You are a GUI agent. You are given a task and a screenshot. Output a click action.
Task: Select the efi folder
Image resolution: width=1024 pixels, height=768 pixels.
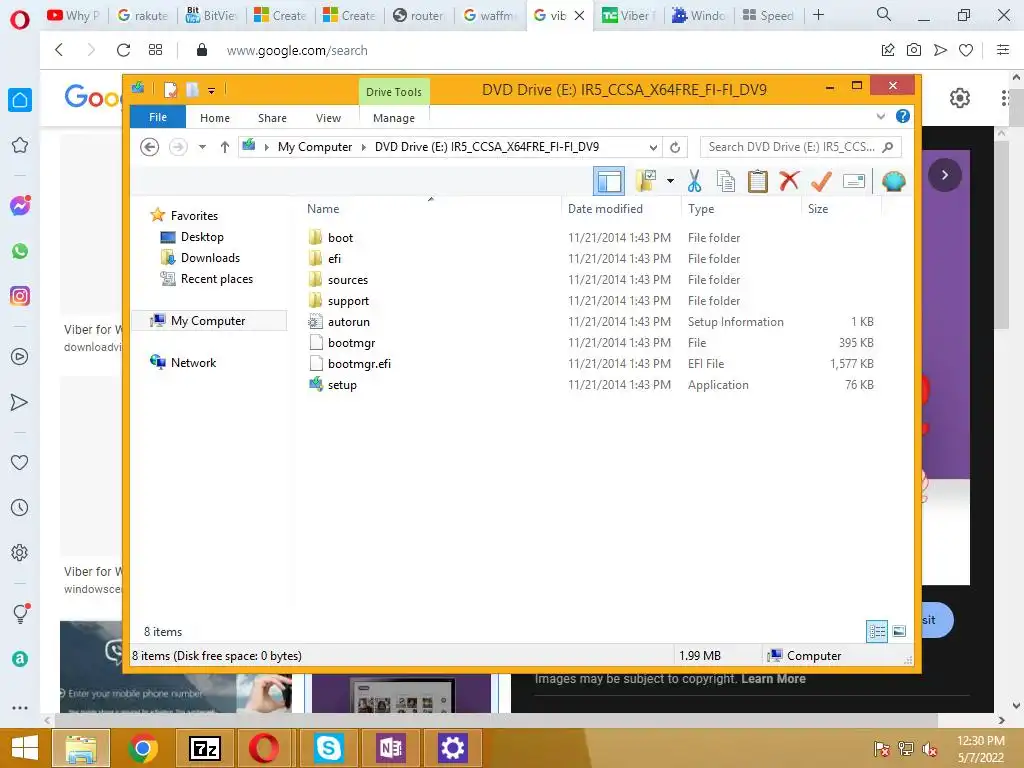tap(334, 259)
